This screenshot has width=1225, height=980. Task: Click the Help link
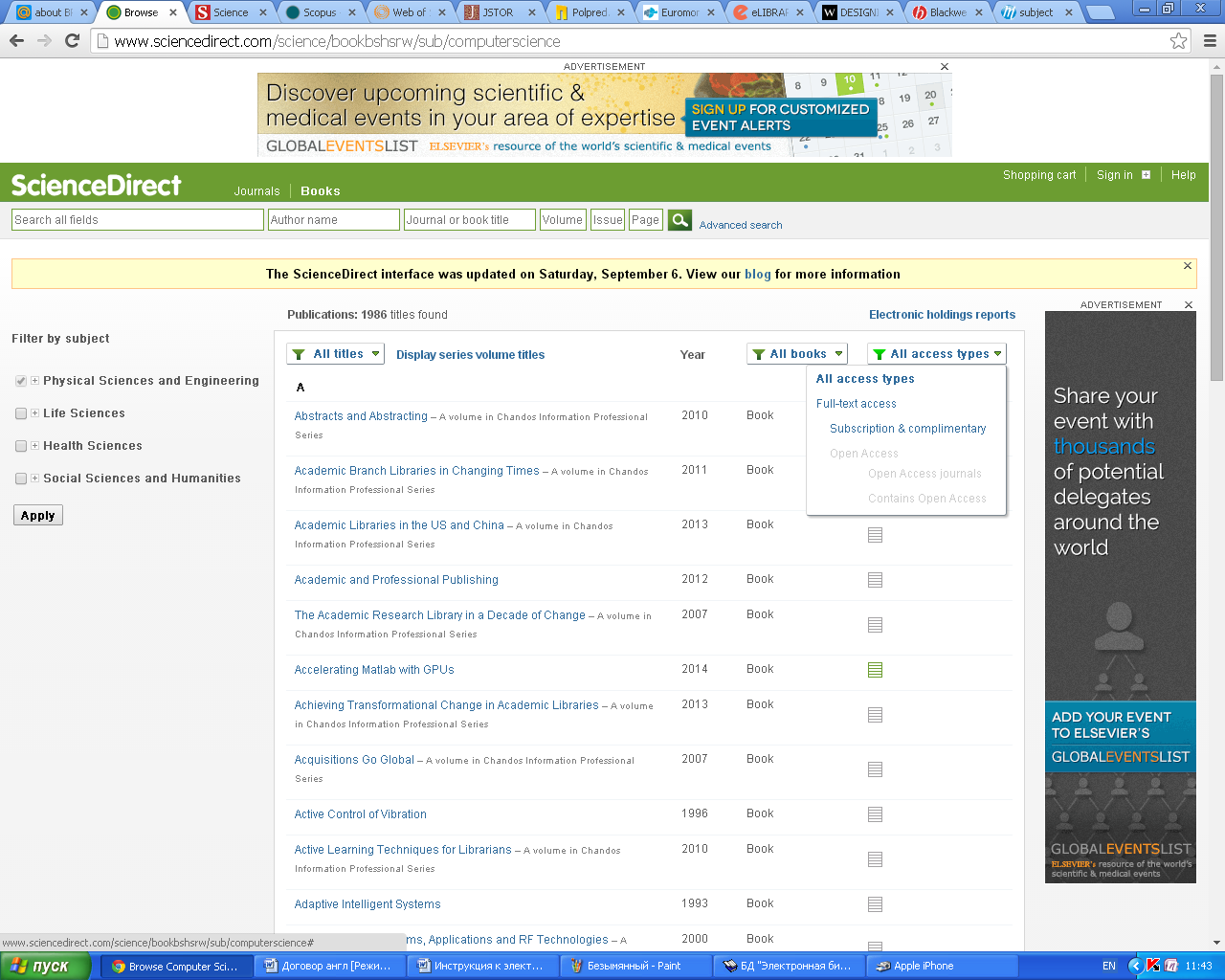click(x=1184, y=175)
